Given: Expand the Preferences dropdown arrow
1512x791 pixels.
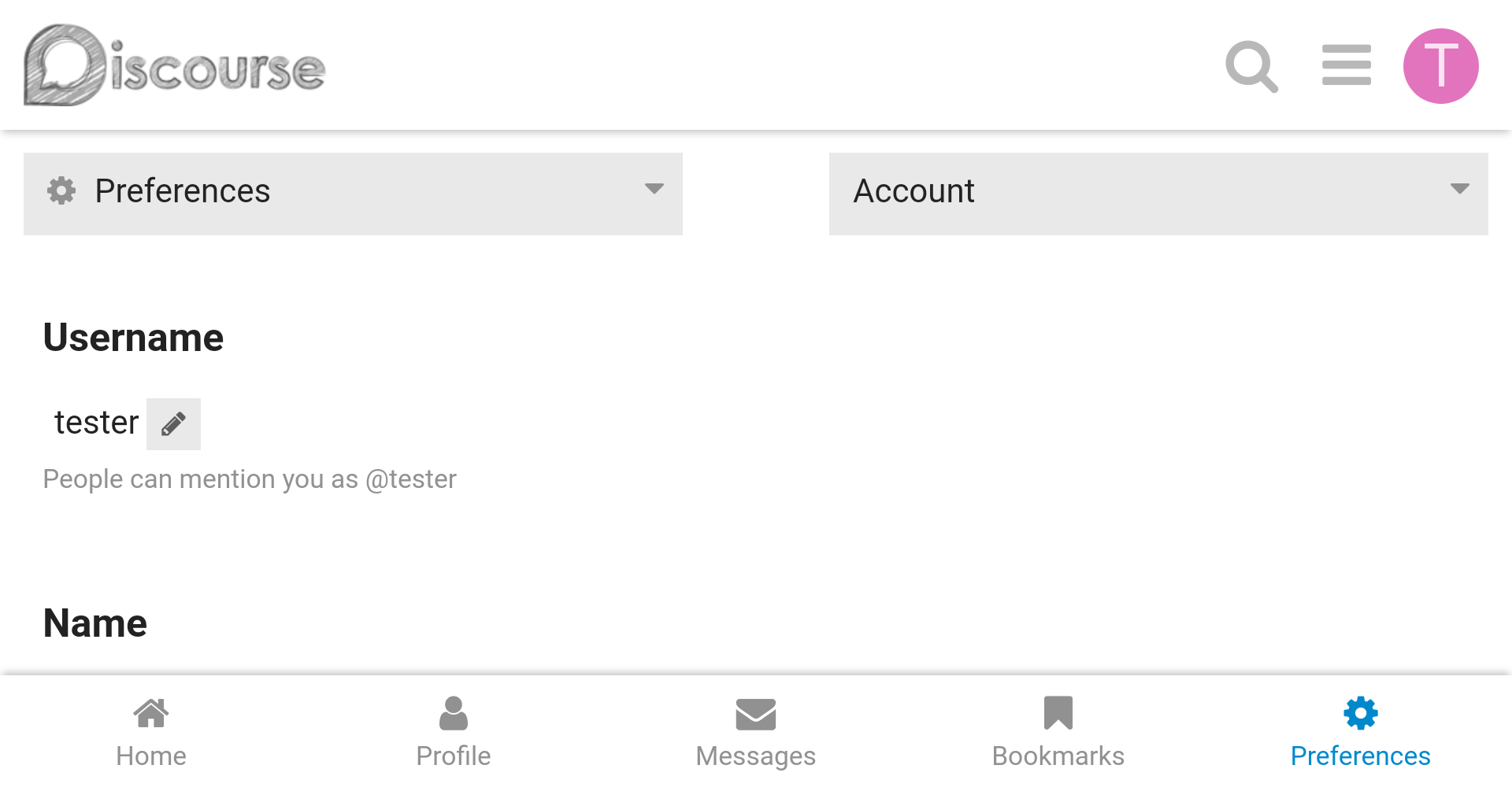Looking at the screenshot, I should pyautogui.click(x=654, y=189).
